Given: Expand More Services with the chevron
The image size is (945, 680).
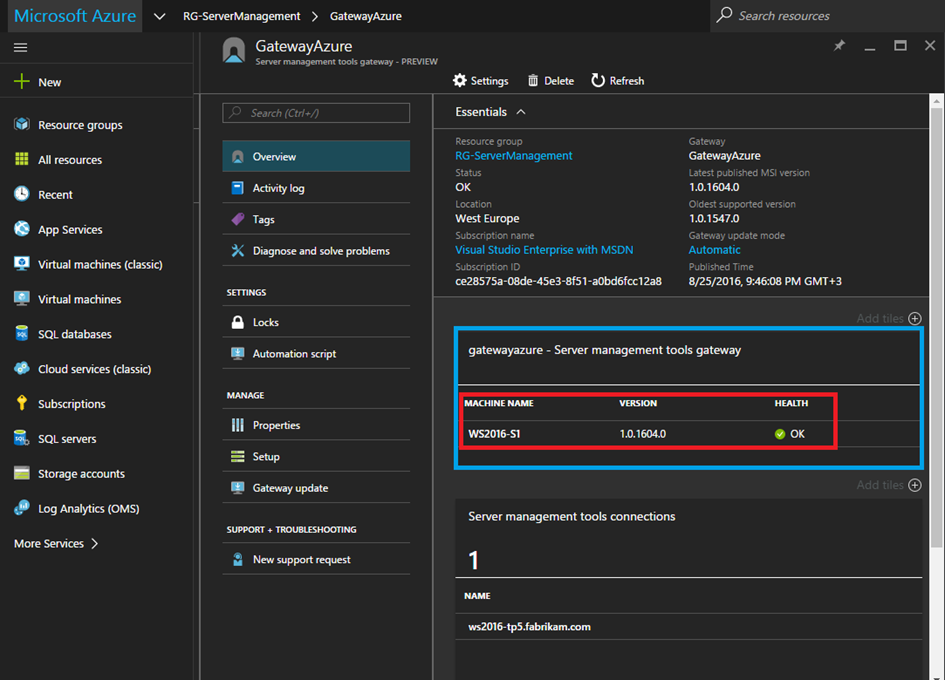Looking at the screenshot, I should click(95, 544).
